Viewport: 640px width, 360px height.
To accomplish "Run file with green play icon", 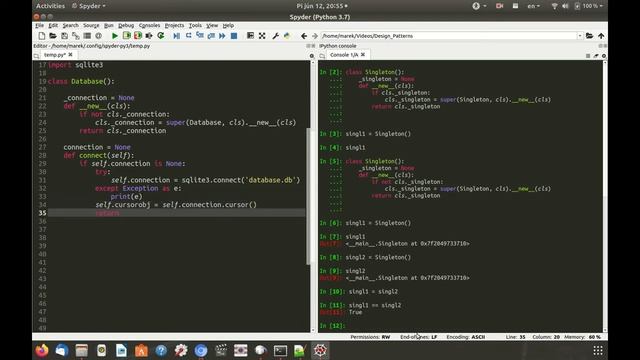I will [x=115, y=36].
